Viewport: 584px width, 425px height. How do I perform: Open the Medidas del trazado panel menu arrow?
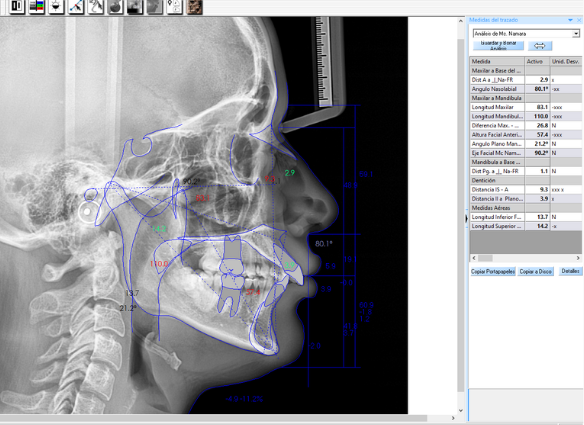pyautogui.click(x=570, y=20)
